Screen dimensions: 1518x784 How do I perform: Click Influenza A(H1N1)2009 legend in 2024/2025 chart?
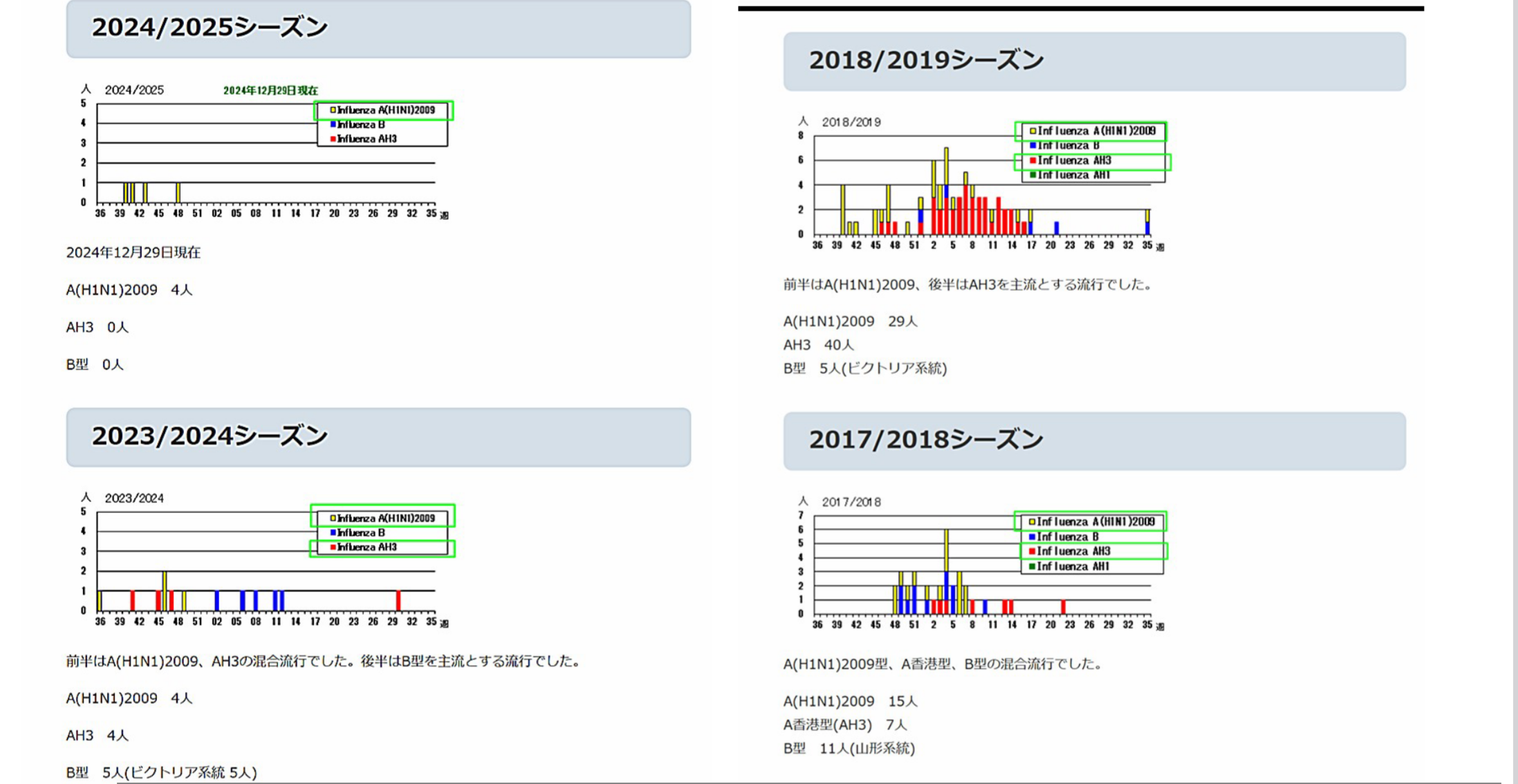point(385,110)
